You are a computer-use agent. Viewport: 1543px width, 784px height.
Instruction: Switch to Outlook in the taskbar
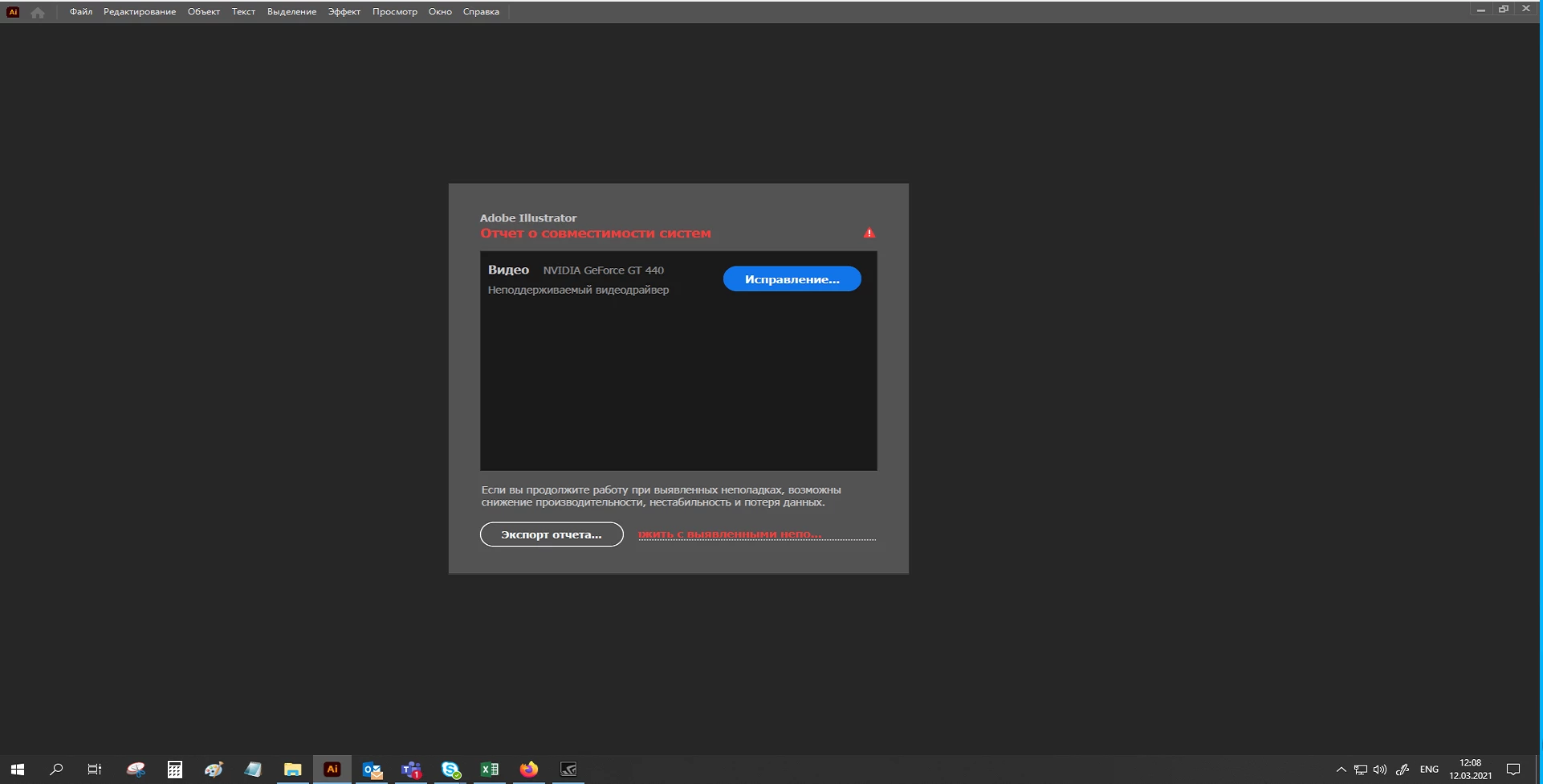click(372, 770)
